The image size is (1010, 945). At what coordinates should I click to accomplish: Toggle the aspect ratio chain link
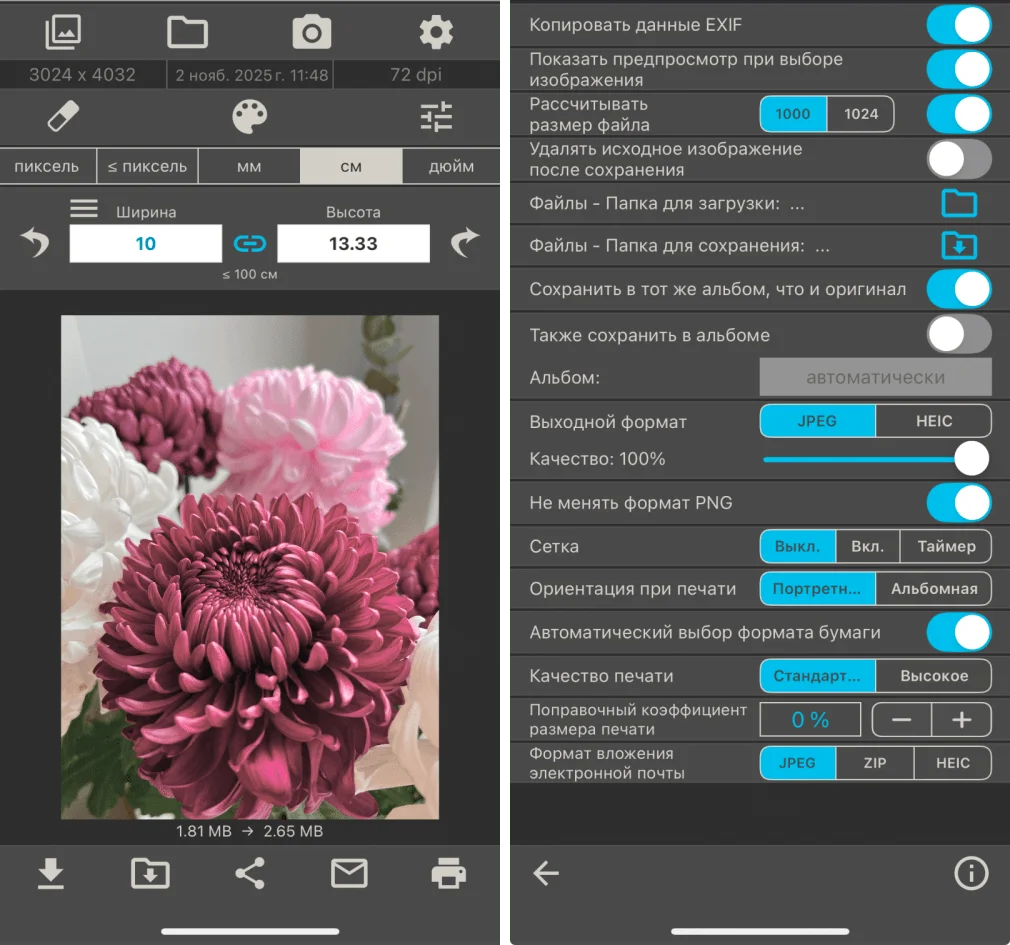[249, 244]
